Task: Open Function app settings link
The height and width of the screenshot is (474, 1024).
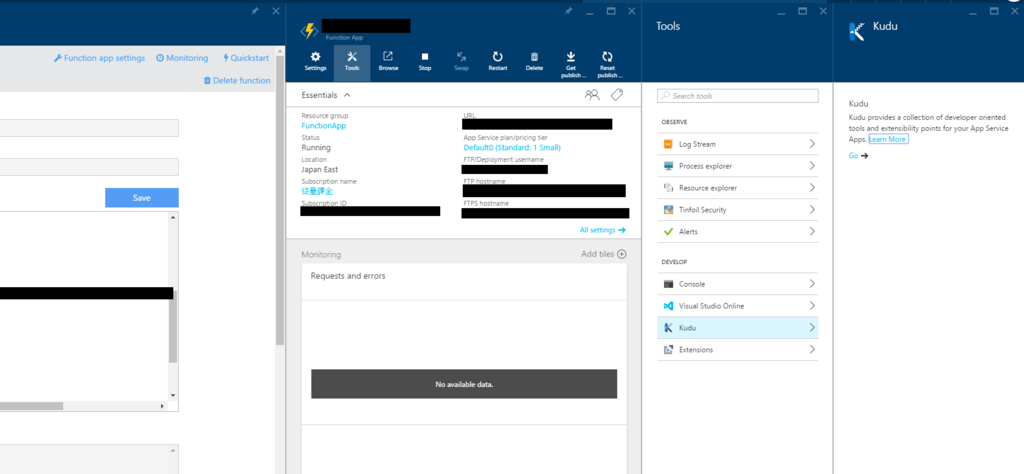Action: pos(99,58)
